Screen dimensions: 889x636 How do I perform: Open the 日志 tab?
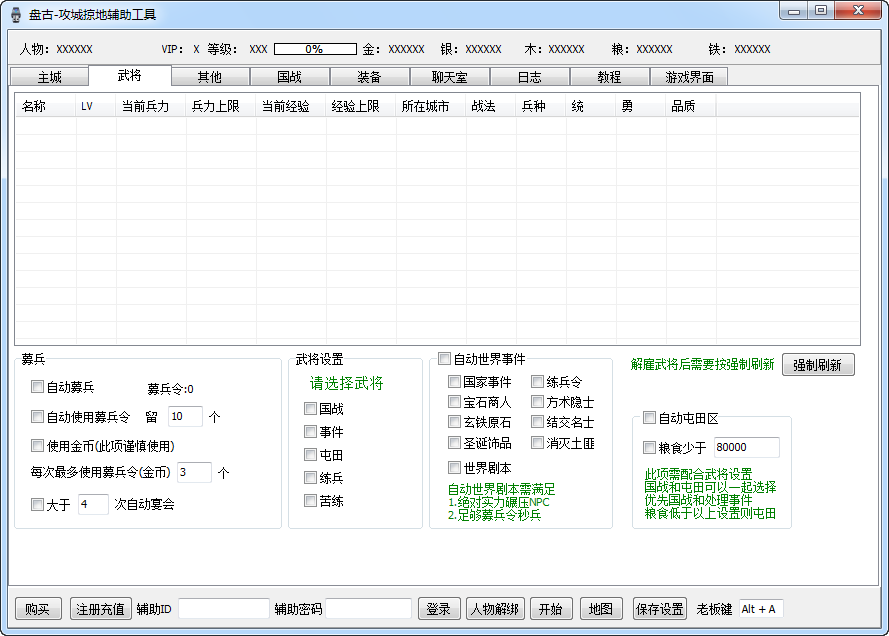click(530, 76)
